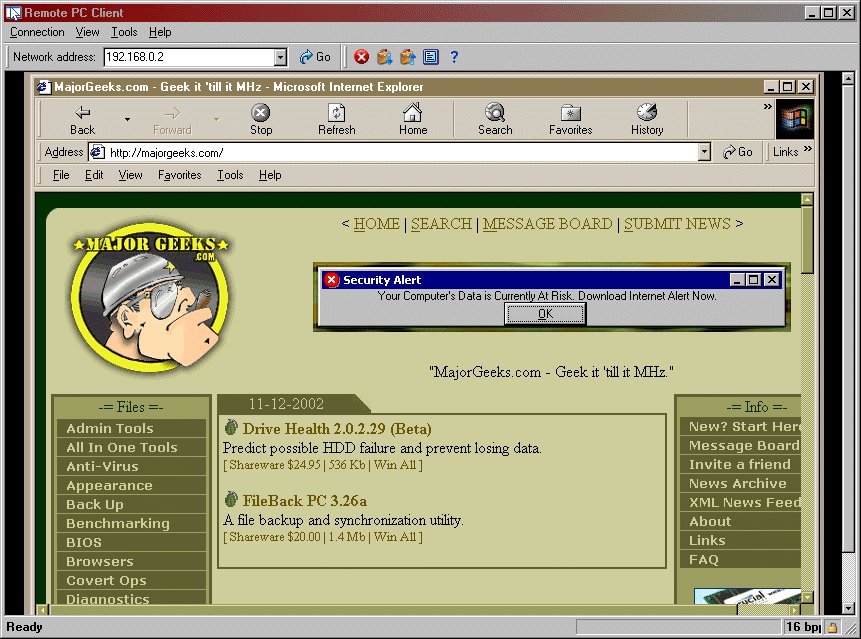Click Invite a friend in Info list

(740, 464)
